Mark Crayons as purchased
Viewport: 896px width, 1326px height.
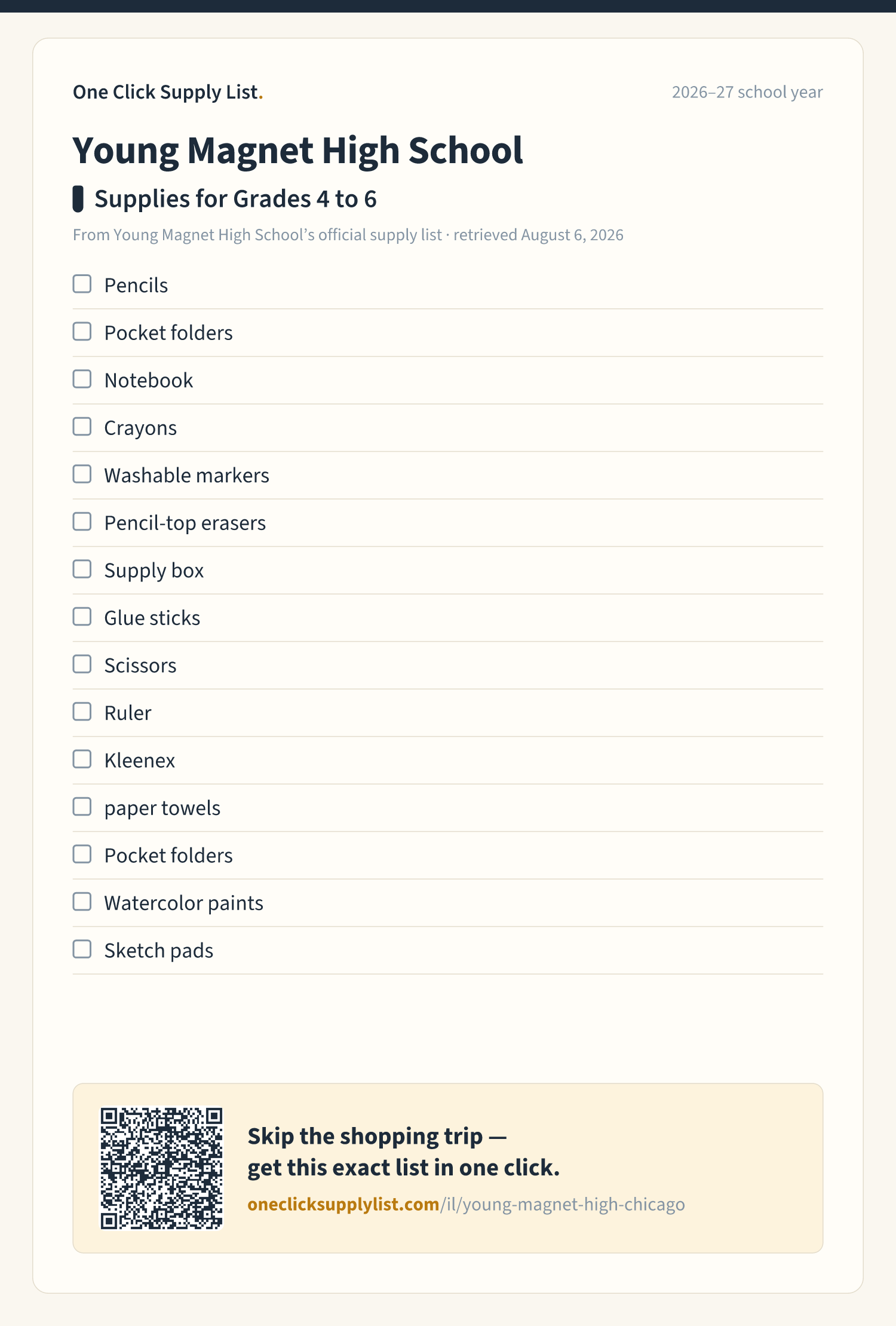82,427
